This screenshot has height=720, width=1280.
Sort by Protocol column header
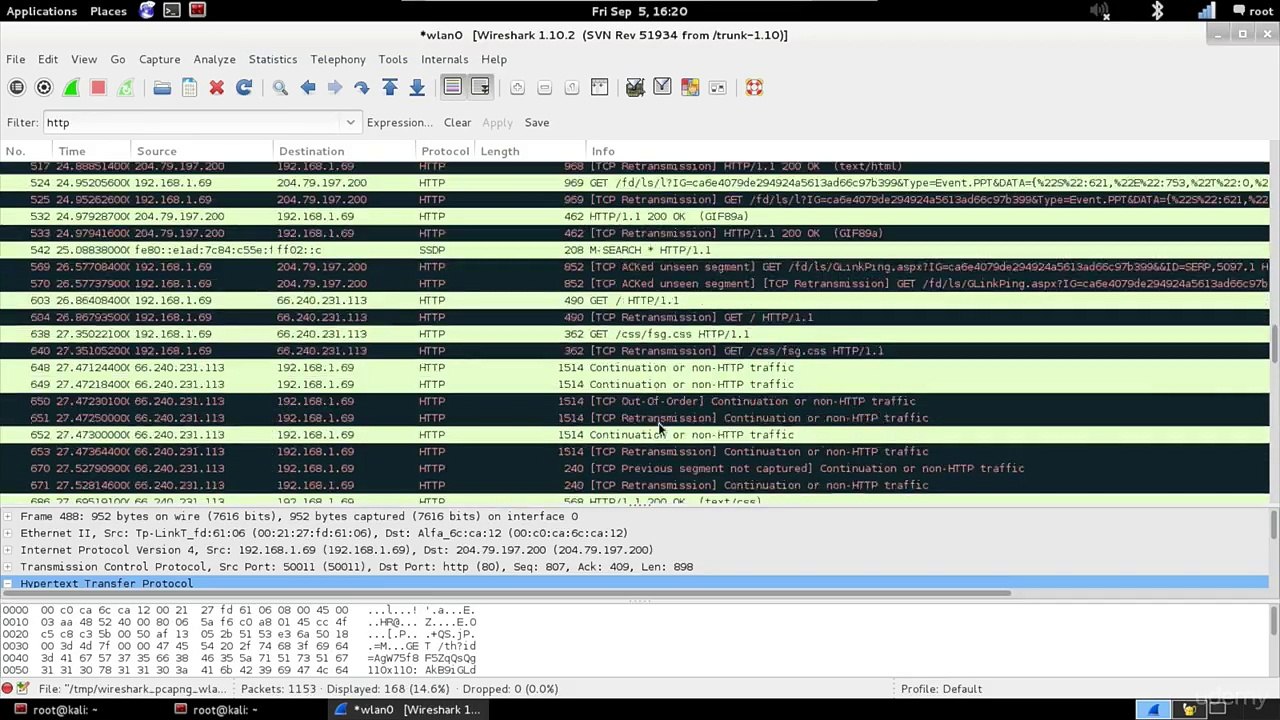click(x=445, y=151)
